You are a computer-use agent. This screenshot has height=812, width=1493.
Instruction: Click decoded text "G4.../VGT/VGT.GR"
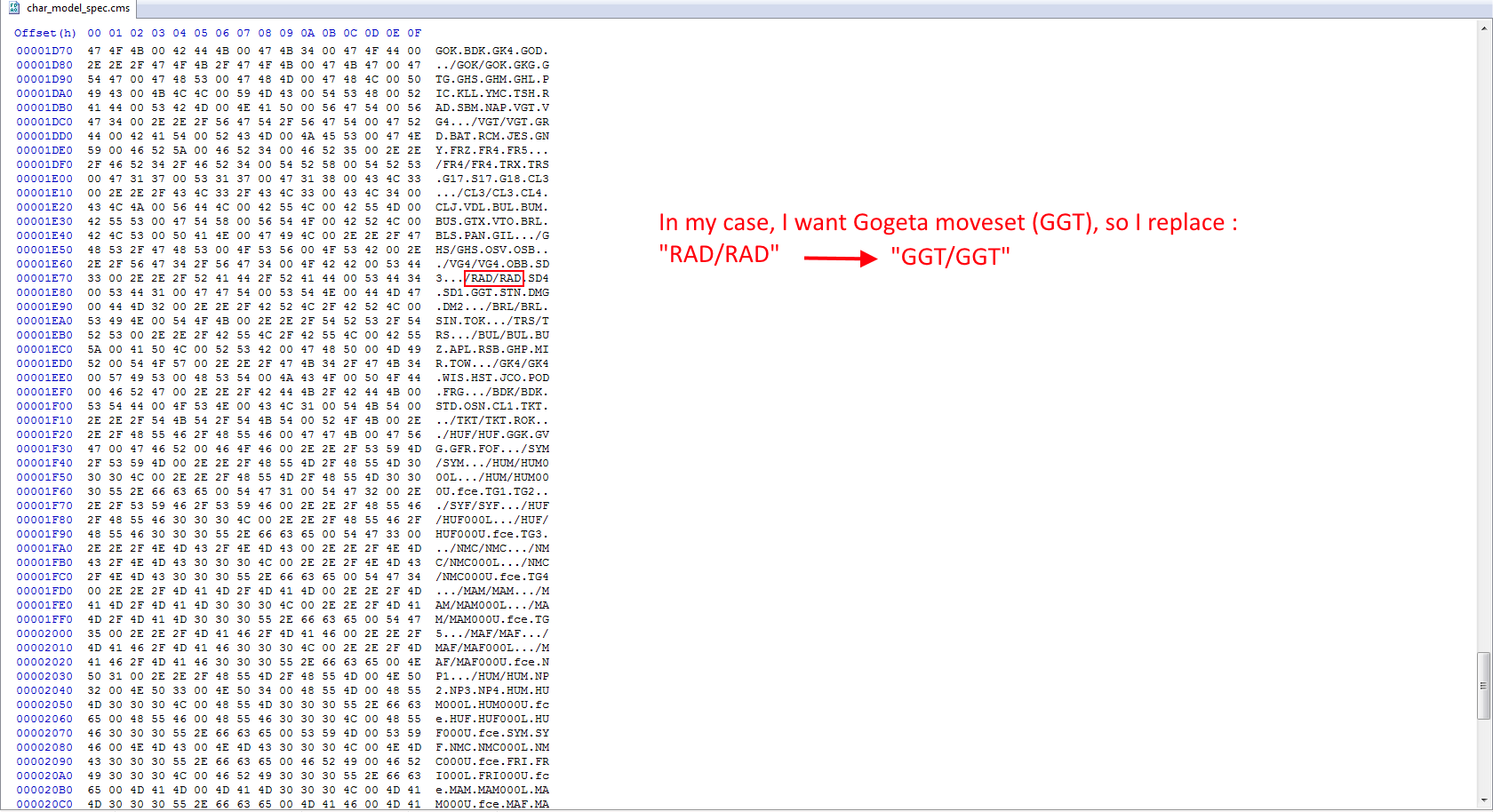click(492, 122)
